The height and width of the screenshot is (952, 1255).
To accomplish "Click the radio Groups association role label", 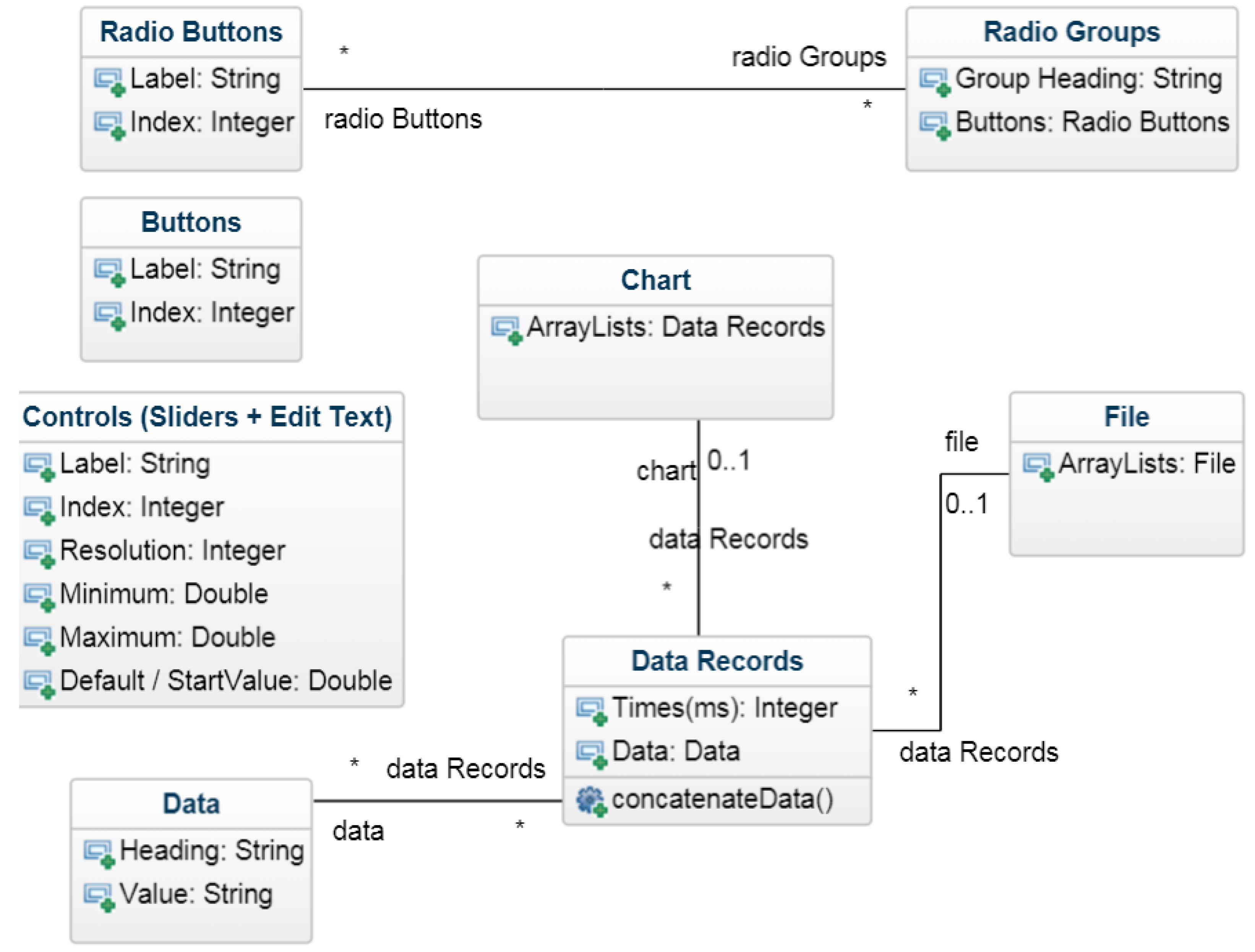I will [809, 57].
